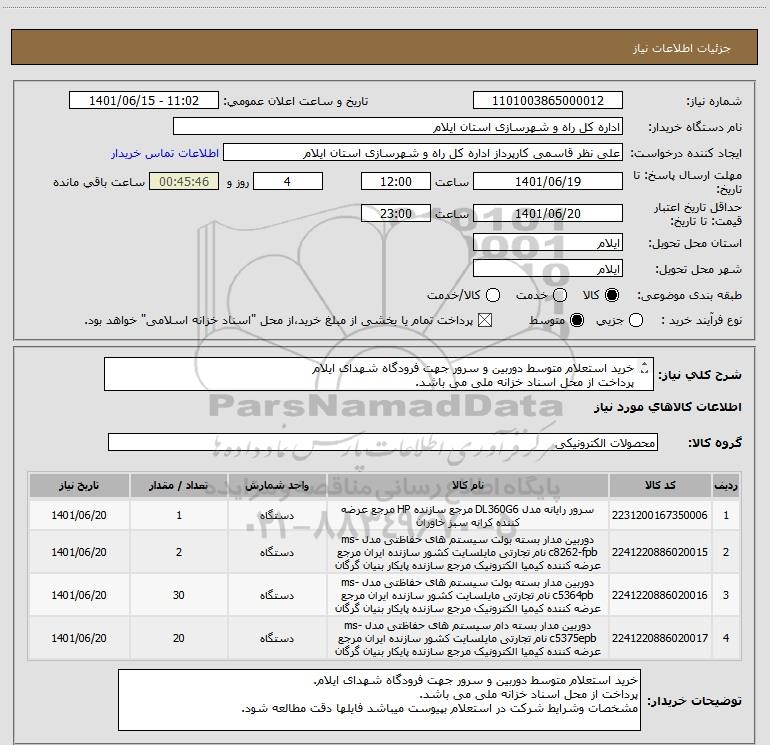This screenshot has height=745, width=770.
Task: Click the ms-c8262-fpb camera item name
Action: 468,552
